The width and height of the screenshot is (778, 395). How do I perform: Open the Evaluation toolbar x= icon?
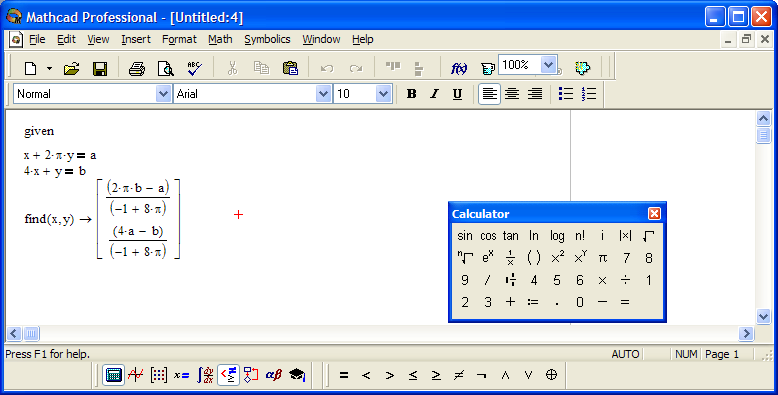182,375
